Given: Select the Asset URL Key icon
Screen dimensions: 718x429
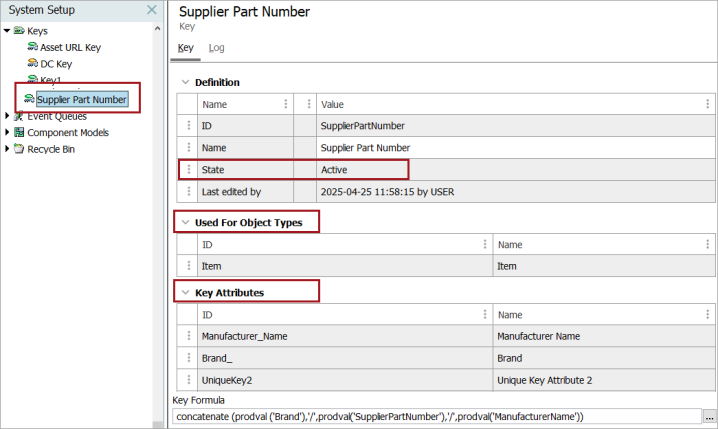Looking at the screenshot, I should (33, 47).
